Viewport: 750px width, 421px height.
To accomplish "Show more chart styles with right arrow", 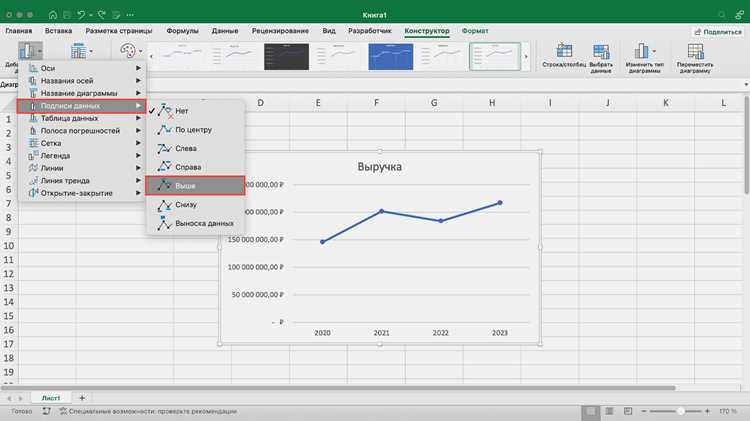I will pos(526,56).
